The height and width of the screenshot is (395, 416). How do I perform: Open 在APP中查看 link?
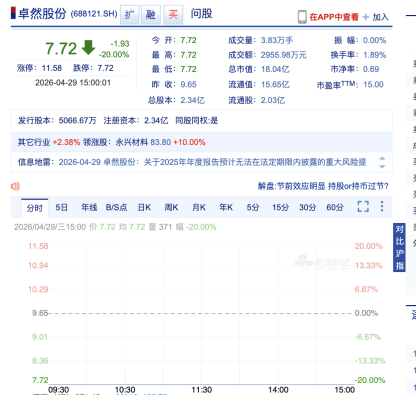coord(334,17)
